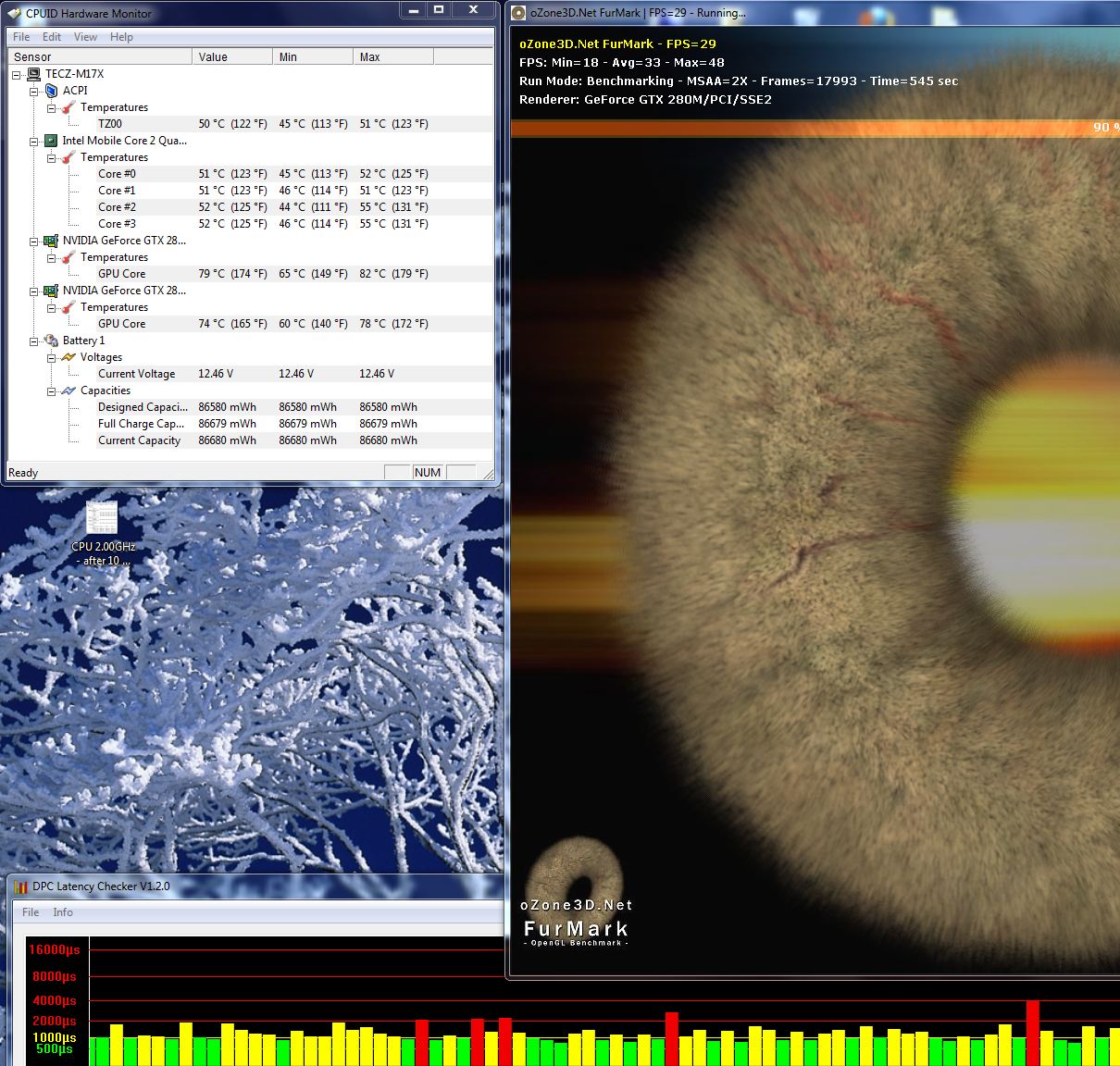Click the NVIDIA card icon above the 79 °C GPU
The height and width of the screenshot is (1066, 1120).
[51, 241]
